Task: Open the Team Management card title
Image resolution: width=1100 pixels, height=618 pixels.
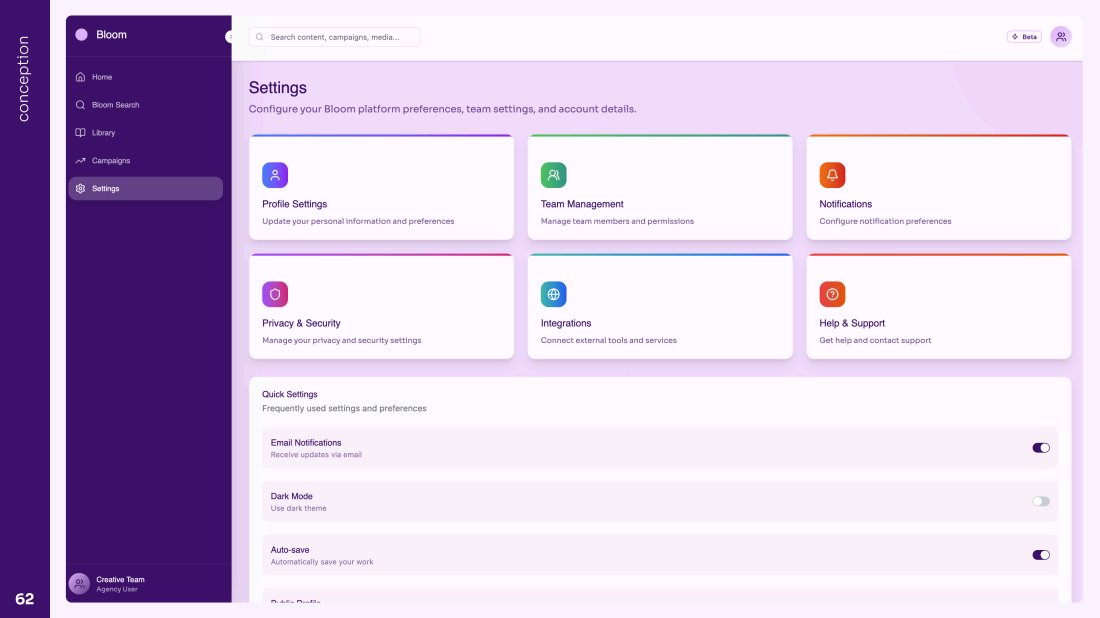Action: (x=582, y=204)
